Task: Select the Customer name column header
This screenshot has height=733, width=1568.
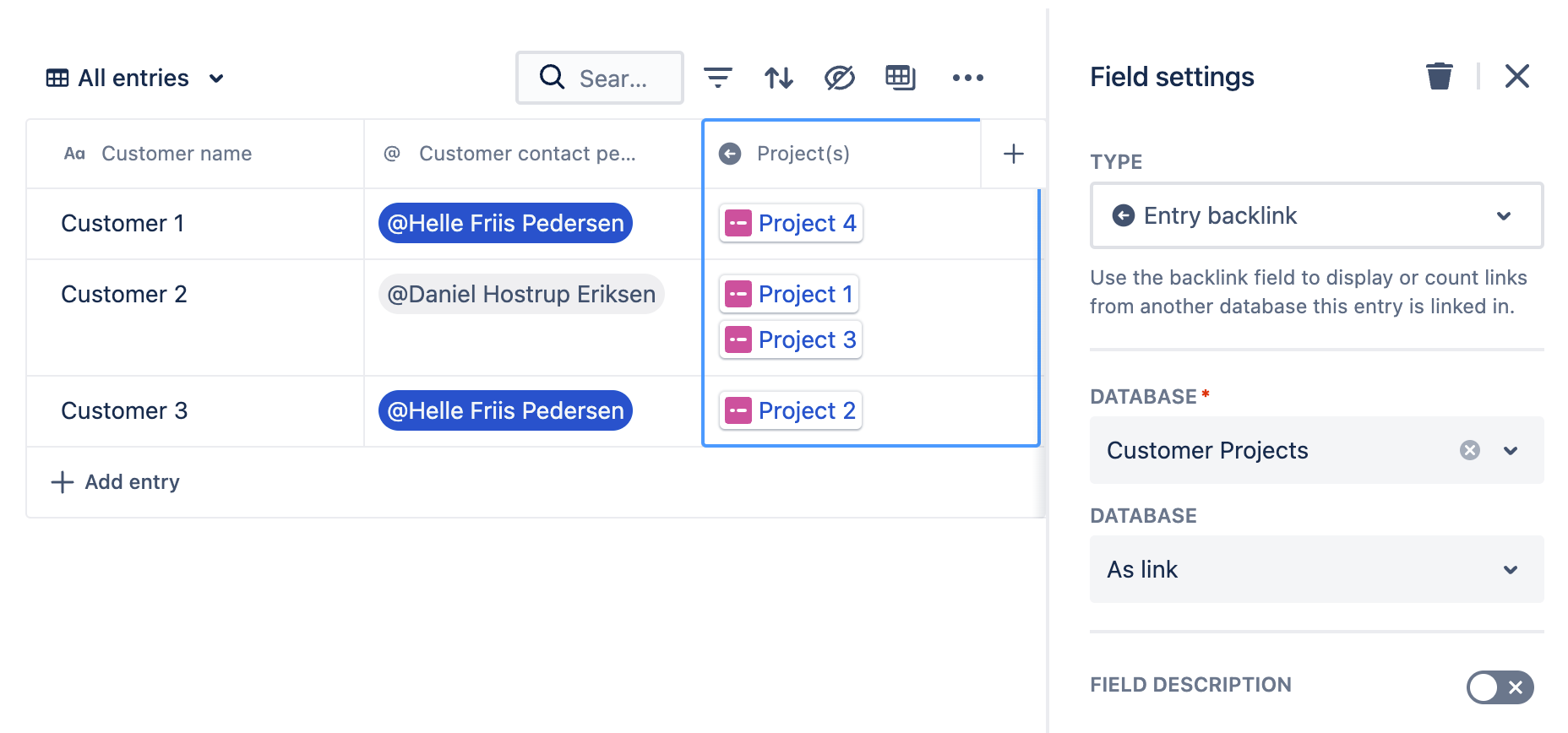Action: tap(195, 154)
